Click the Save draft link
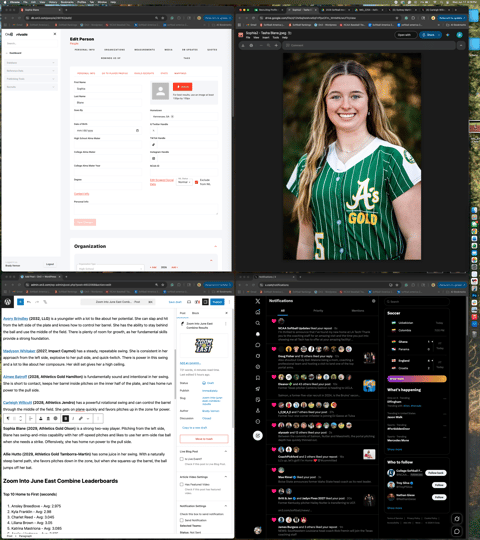 pos(175,302)
